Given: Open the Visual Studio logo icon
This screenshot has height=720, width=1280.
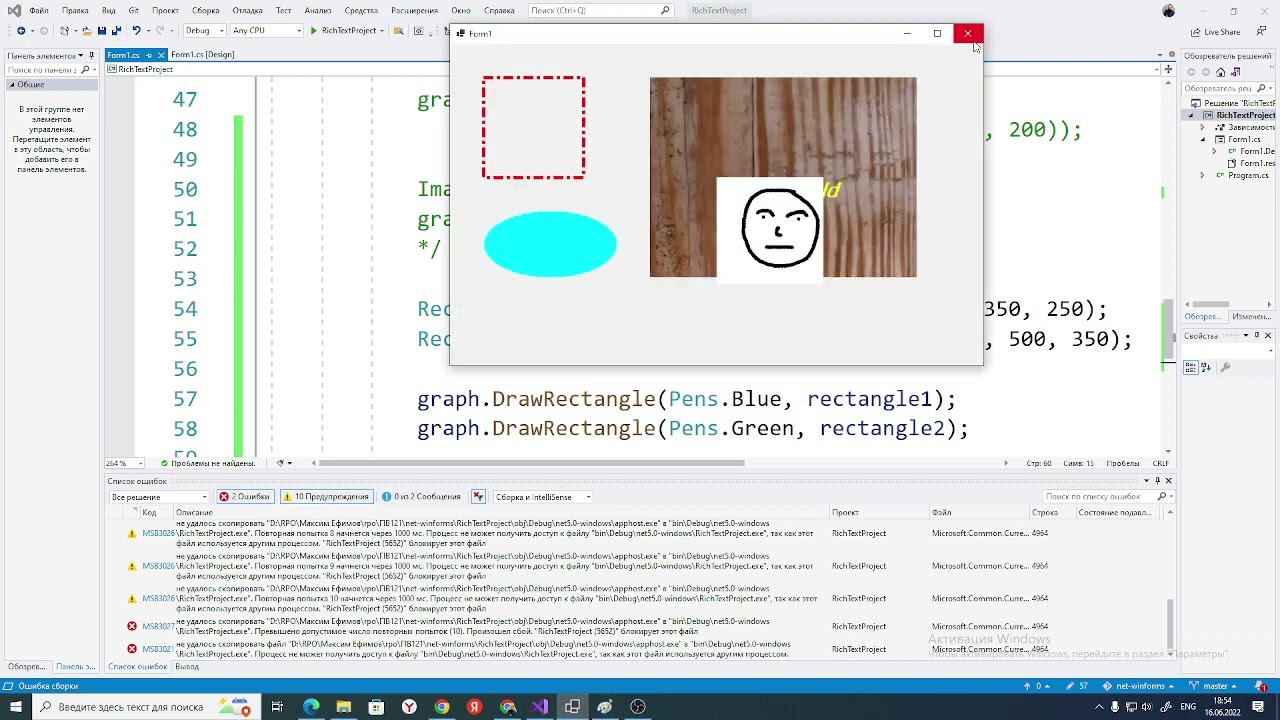Looking at the screenshot, I should [14, 10].
